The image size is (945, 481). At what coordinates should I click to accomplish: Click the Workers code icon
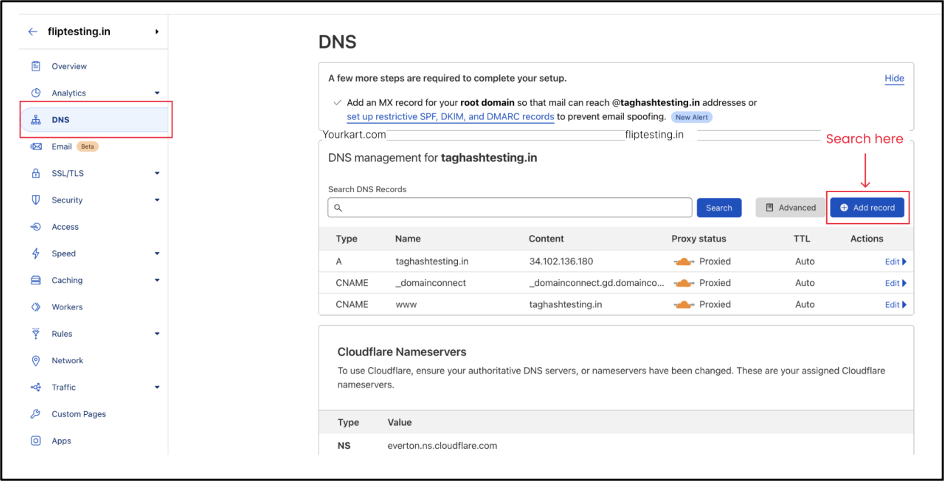point(36,307)
